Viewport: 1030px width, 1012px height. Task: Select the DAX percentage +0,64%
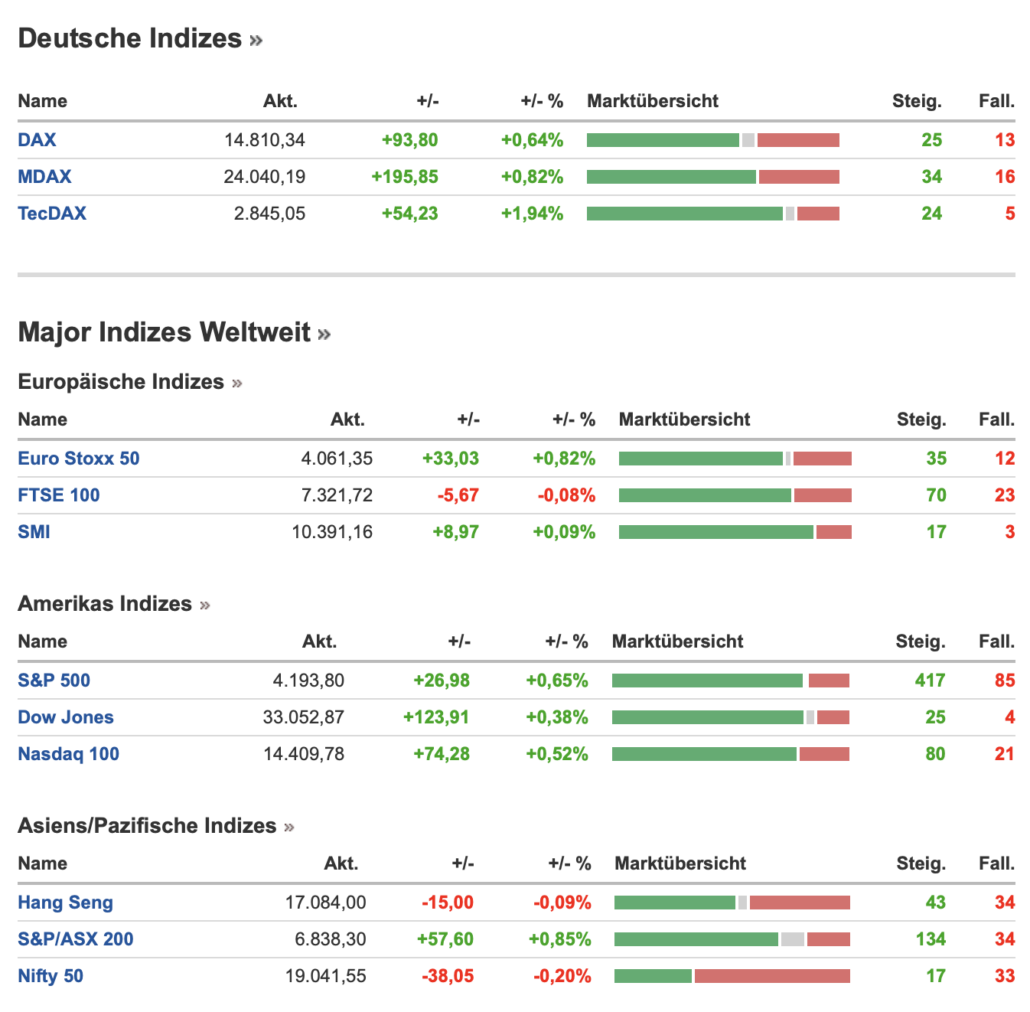coord(532,140)
